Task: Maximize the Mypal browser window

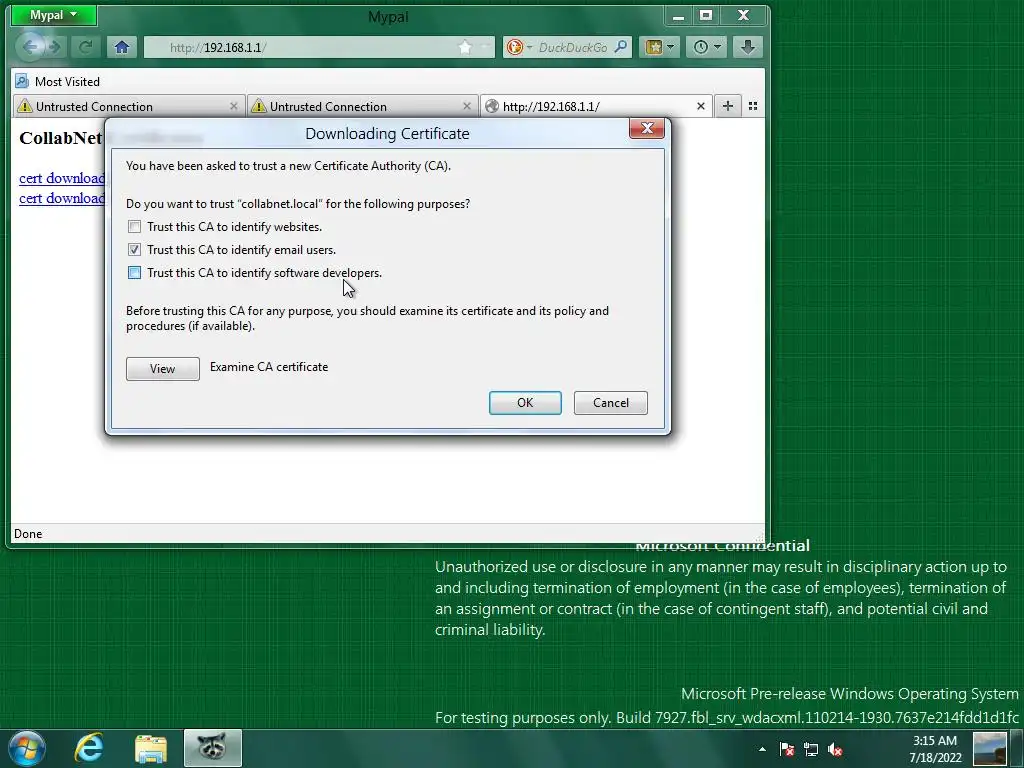Action: coord(706,16)
